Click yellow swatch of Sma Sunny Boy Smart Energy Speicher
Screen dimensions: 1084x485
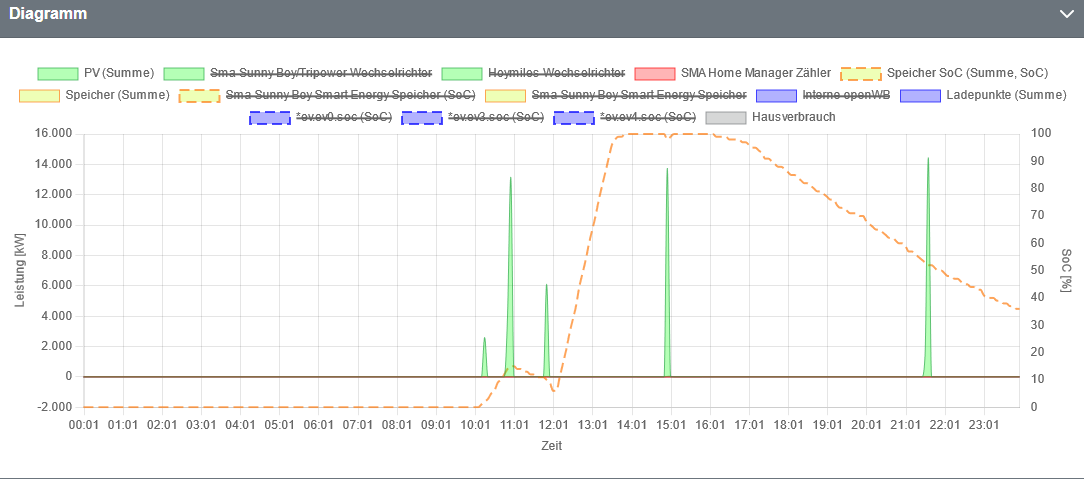point(505,95)
